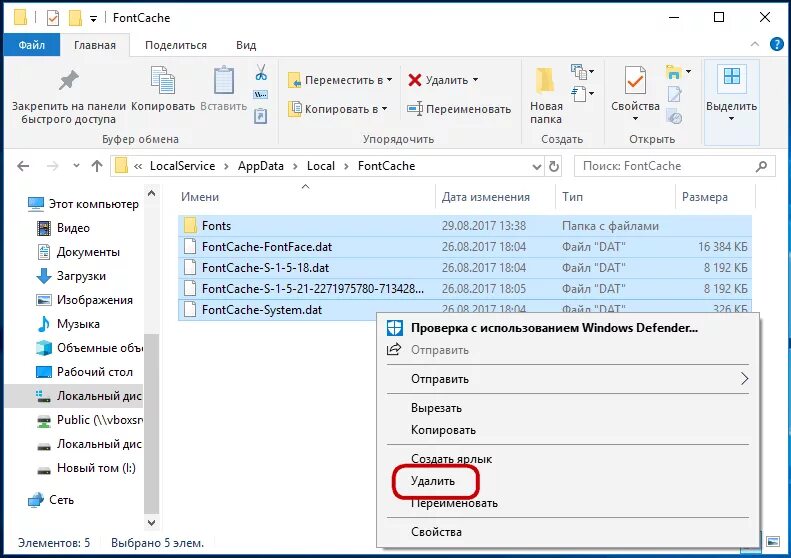The image size is (791, 558).
Task: Open Рабочий стол in navigation pane
Action: tap(85, 372)
